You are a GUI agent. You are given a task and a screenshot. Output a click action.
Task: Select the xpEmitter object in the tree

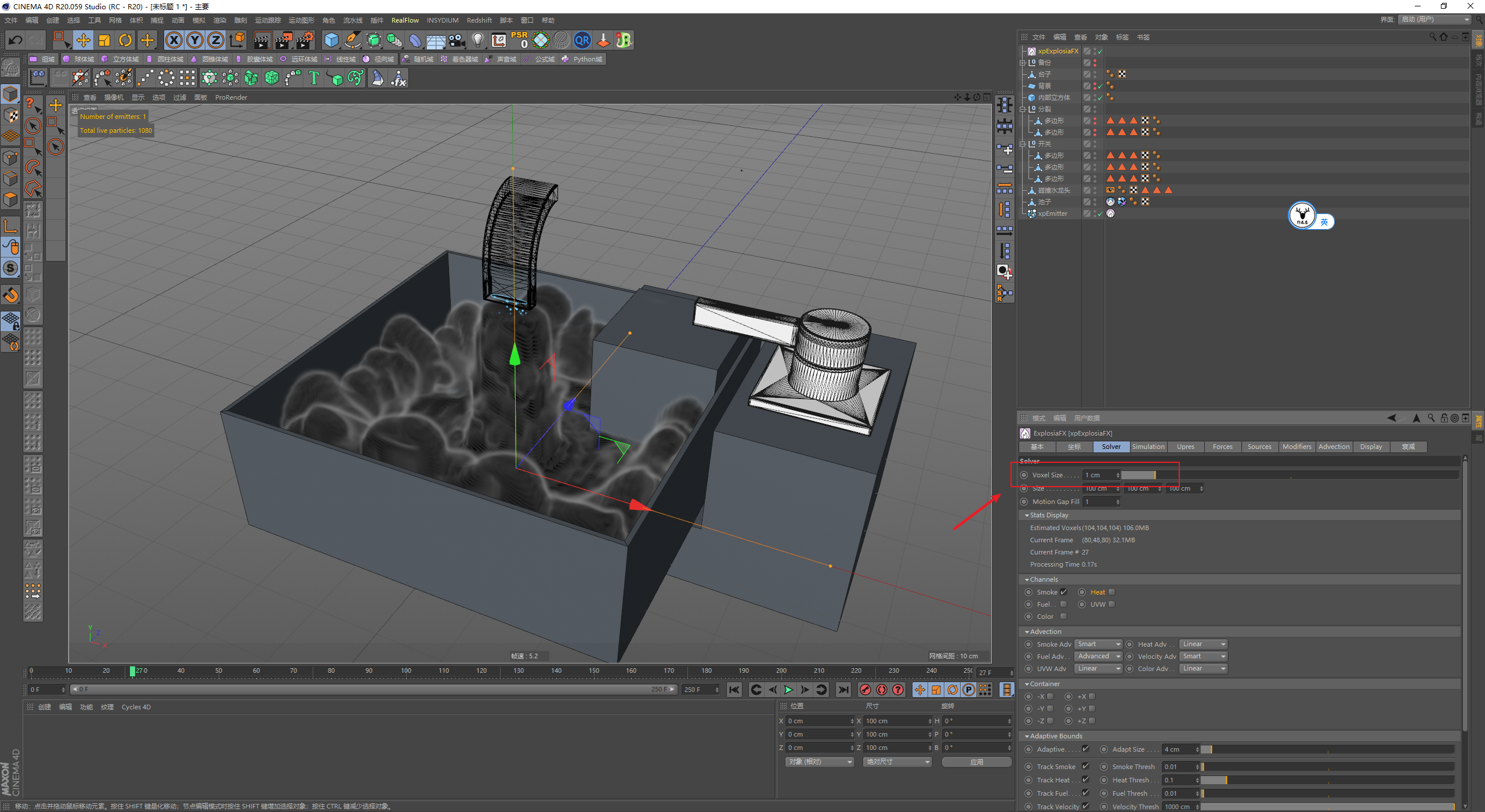(1052, 213)
